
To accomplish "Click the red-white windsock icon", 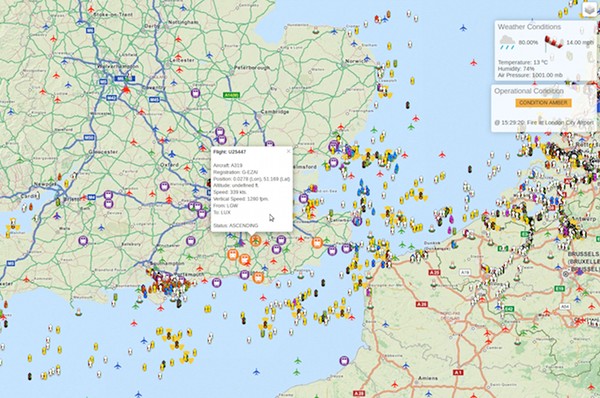I will click(554, 42).
